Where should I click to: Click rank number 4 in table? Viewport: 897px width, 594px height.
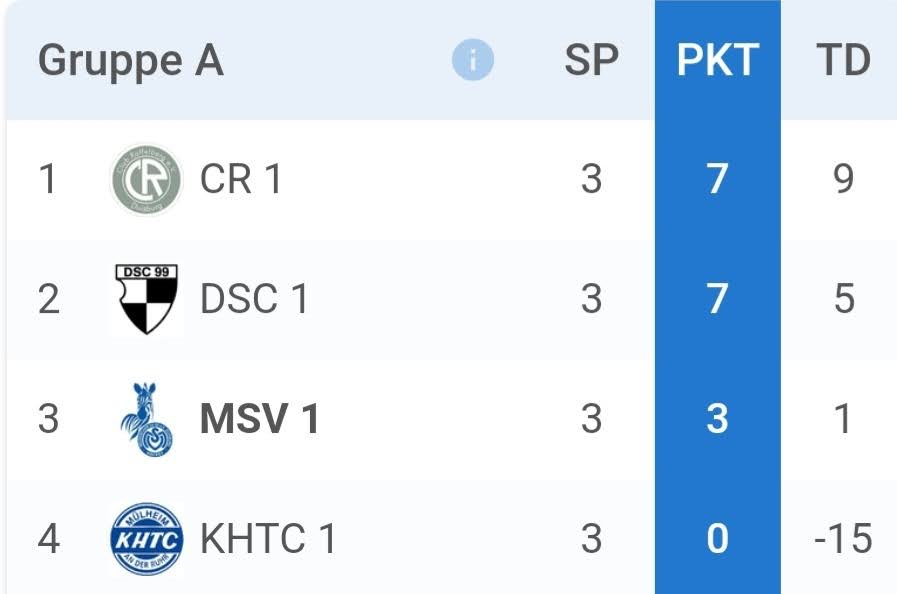pos(48,539)
